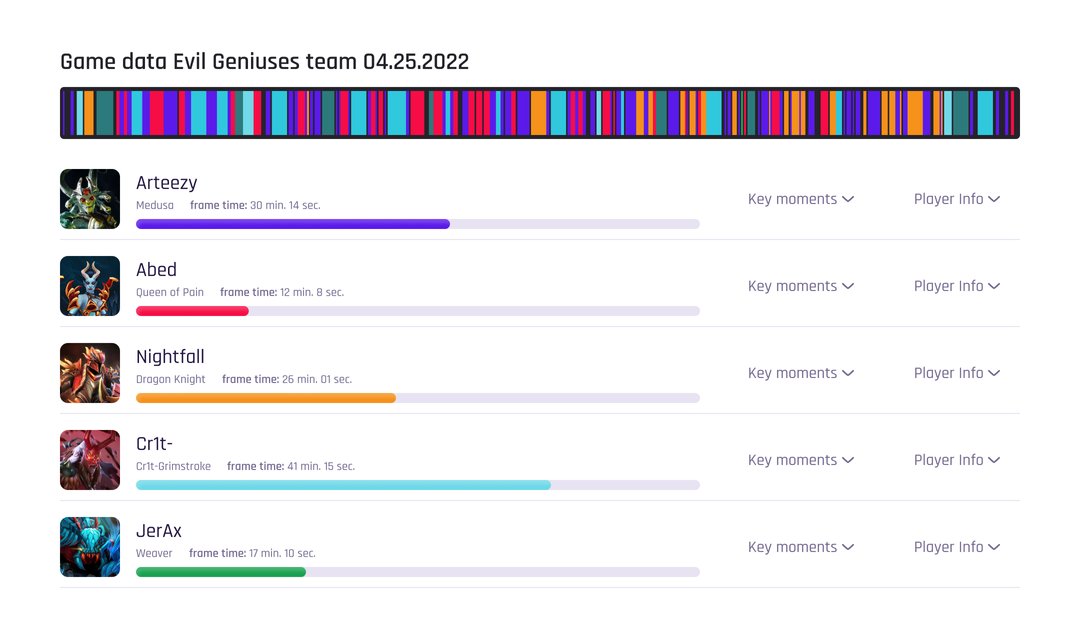The image size is (1080, 640).
Task: Click frame time 26 min. 01 sec.
Action: (287, 379)
